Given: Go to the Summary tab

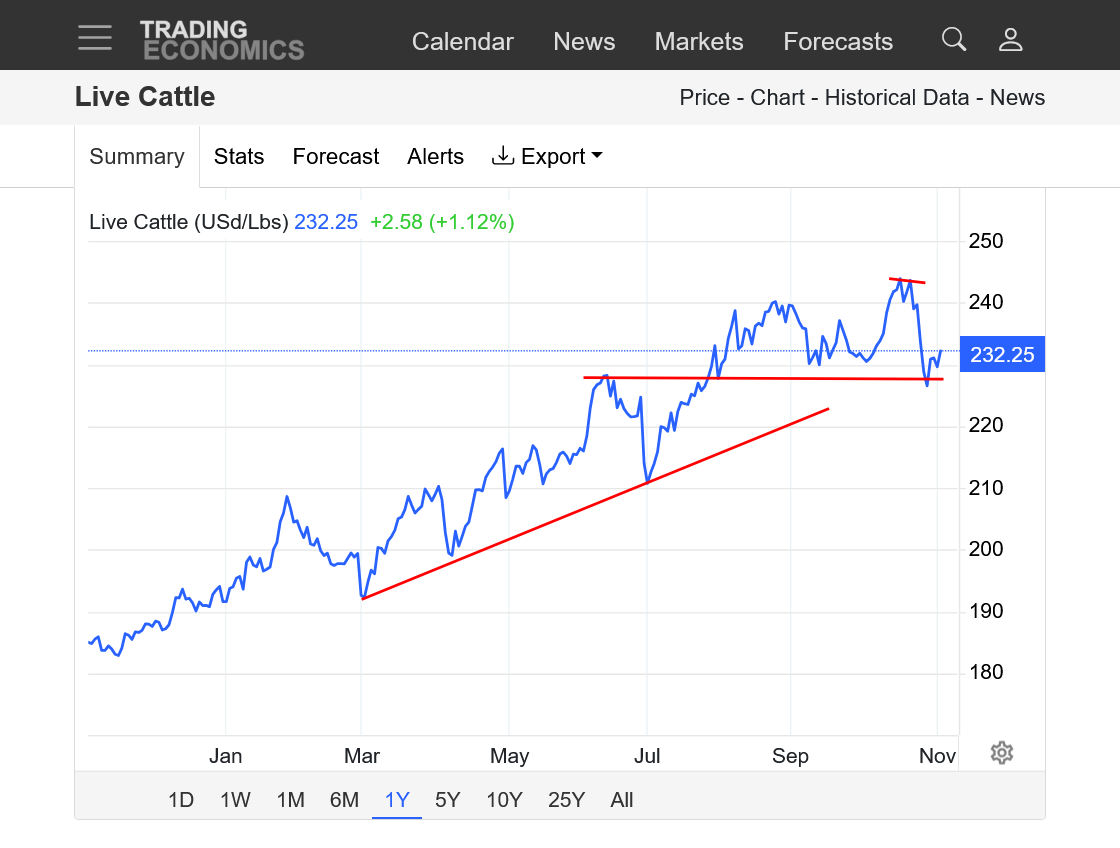Looking at the screenshot, I should 137,156.
